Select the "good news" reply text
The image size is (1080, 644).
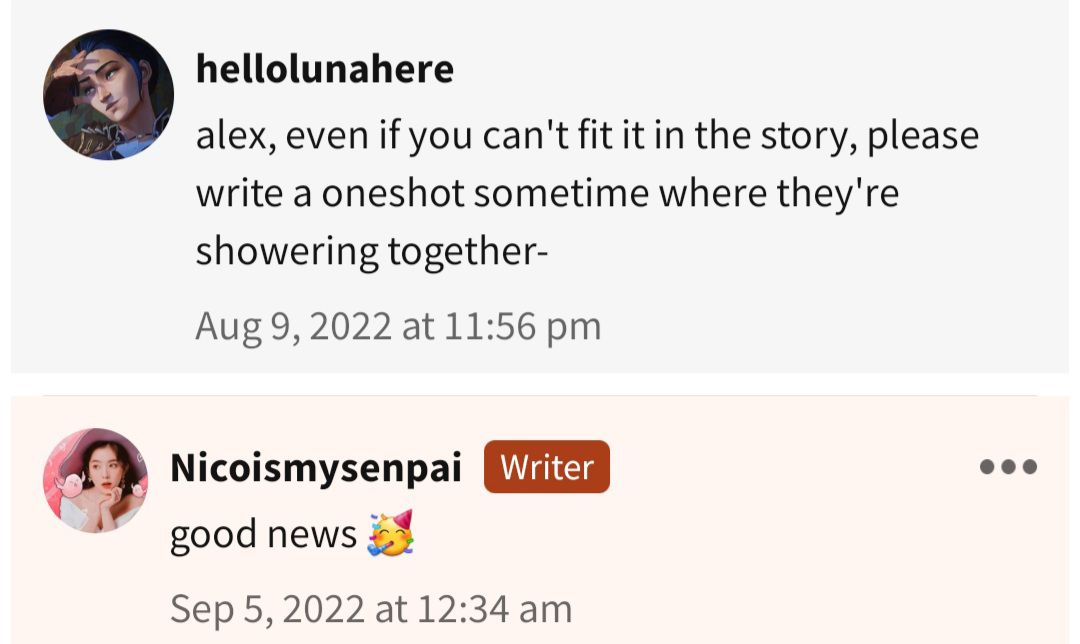(263, 535)
